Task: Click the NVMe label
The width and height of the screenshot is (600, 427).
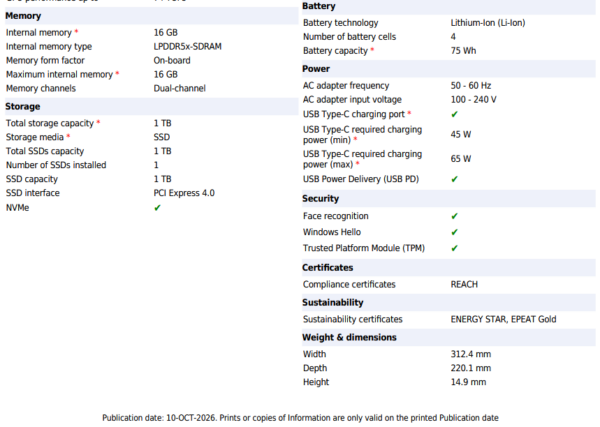Action: click(x=18, y=208)
